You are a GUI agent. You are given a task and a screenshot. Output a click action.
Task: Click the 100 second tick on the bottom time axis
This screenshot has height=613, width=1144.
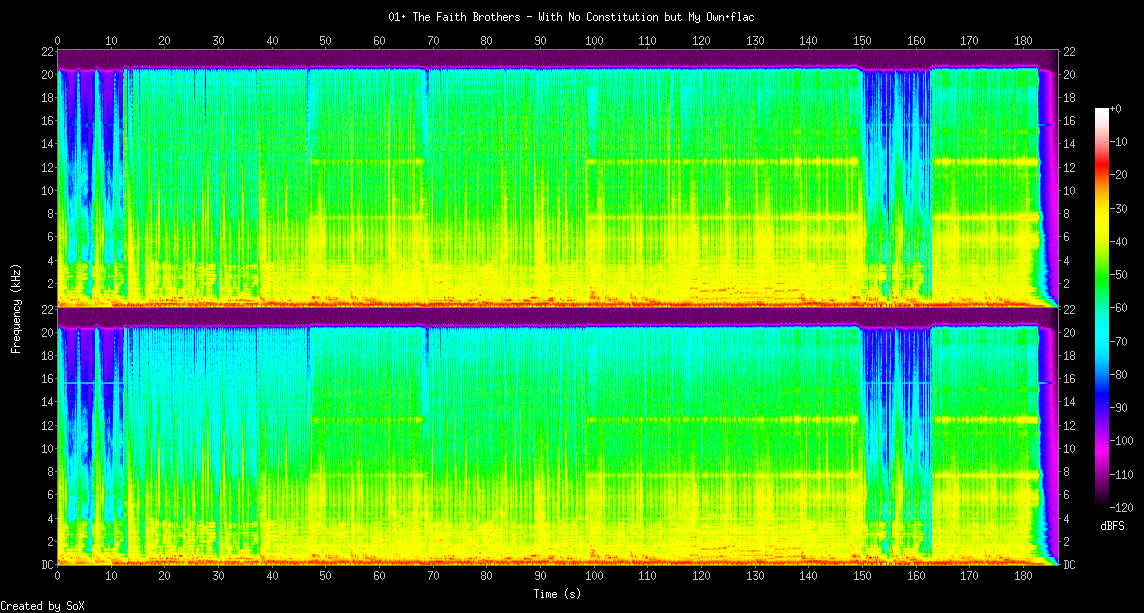(x=594, y=577)
